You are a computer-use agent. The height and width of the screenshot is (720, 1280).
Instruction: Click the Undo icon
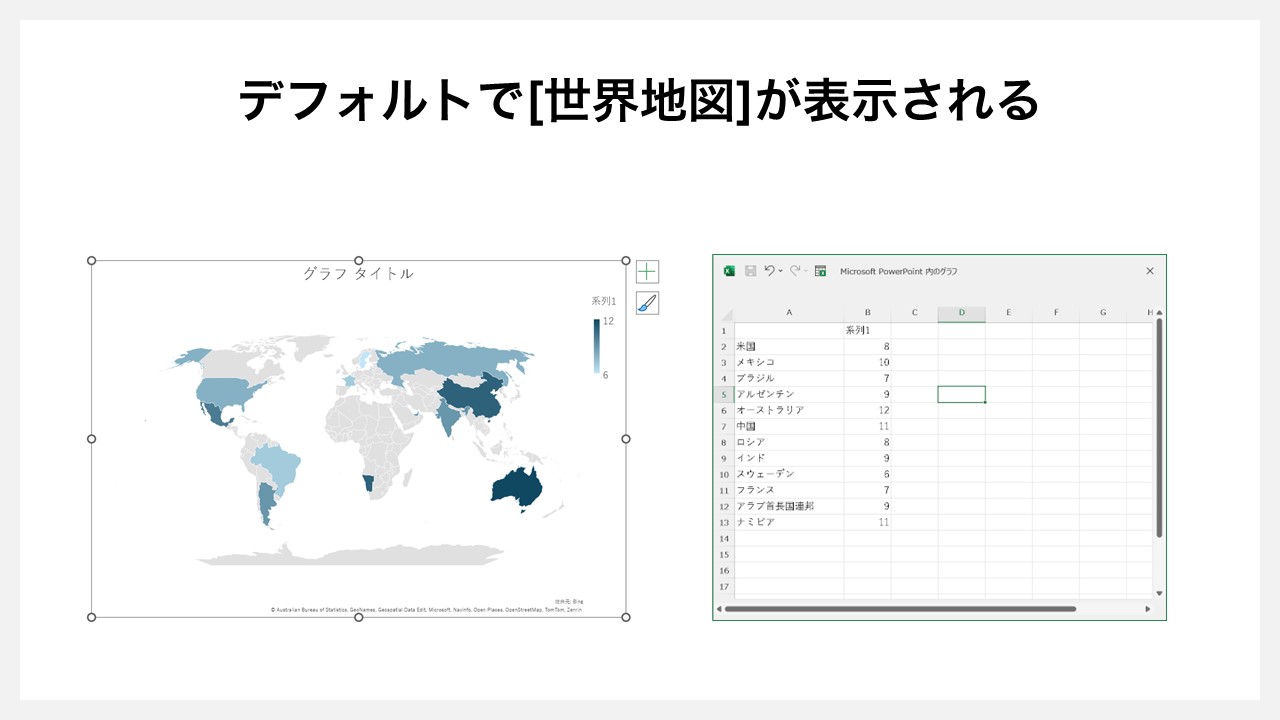(x=769, y=271)
